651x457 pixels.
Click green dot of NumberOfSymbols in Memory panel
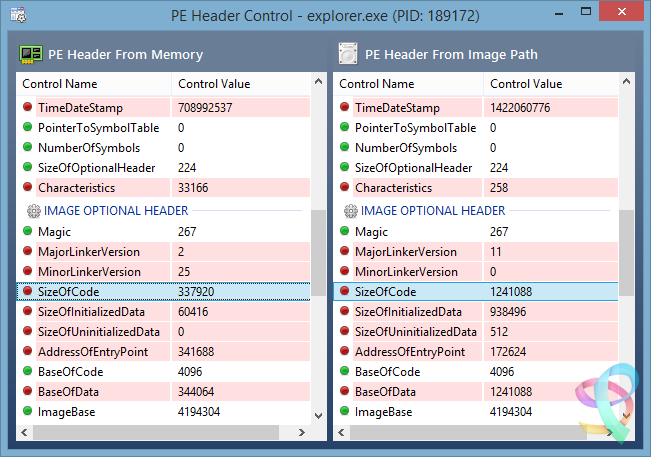click(27, 147)
